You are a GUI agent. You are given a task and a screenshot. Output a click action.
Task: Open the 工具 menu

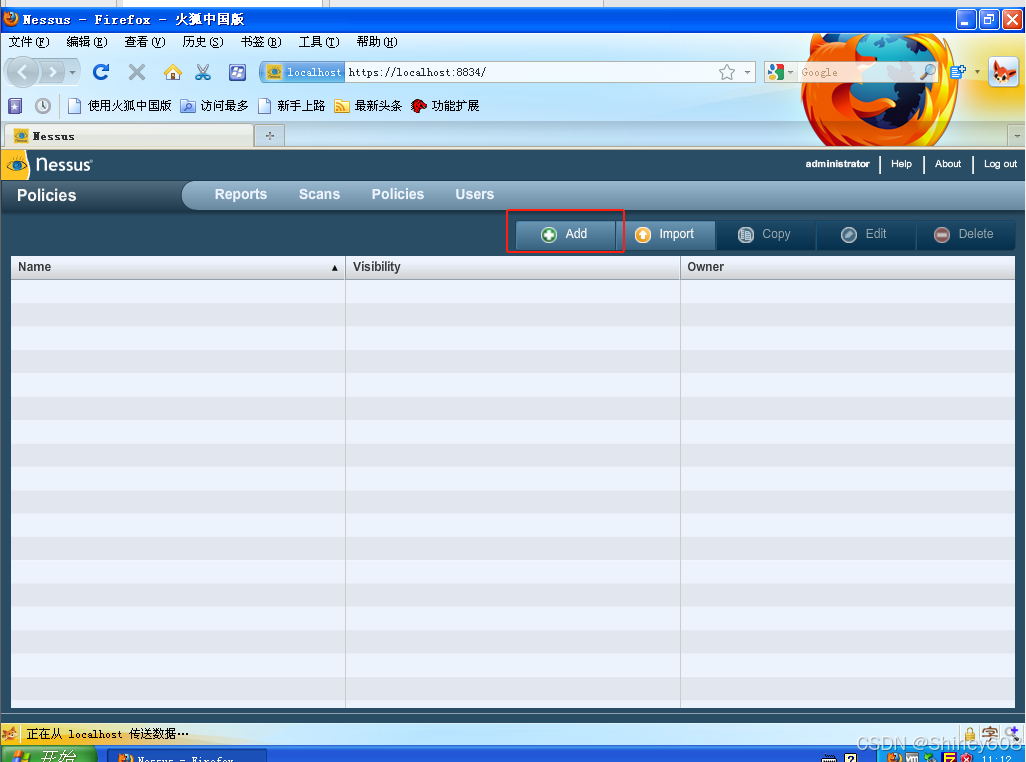click(319, 42)
